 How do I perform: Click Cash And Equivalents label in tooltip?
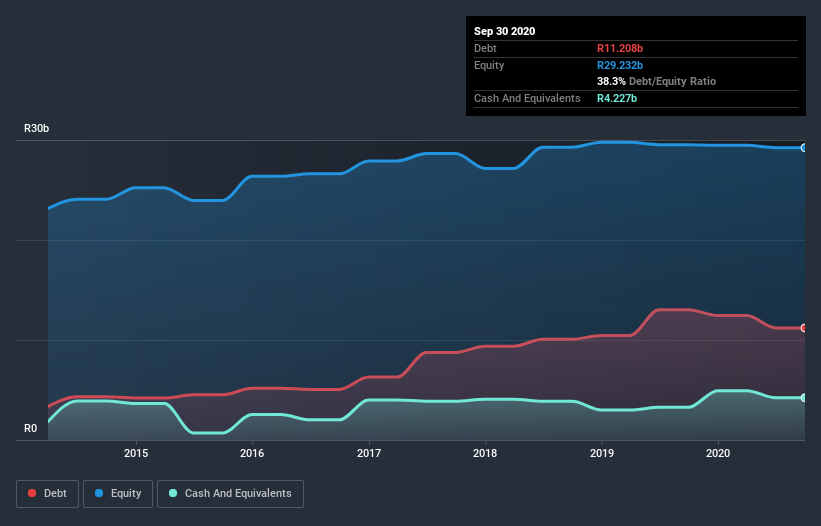point(527,98)
